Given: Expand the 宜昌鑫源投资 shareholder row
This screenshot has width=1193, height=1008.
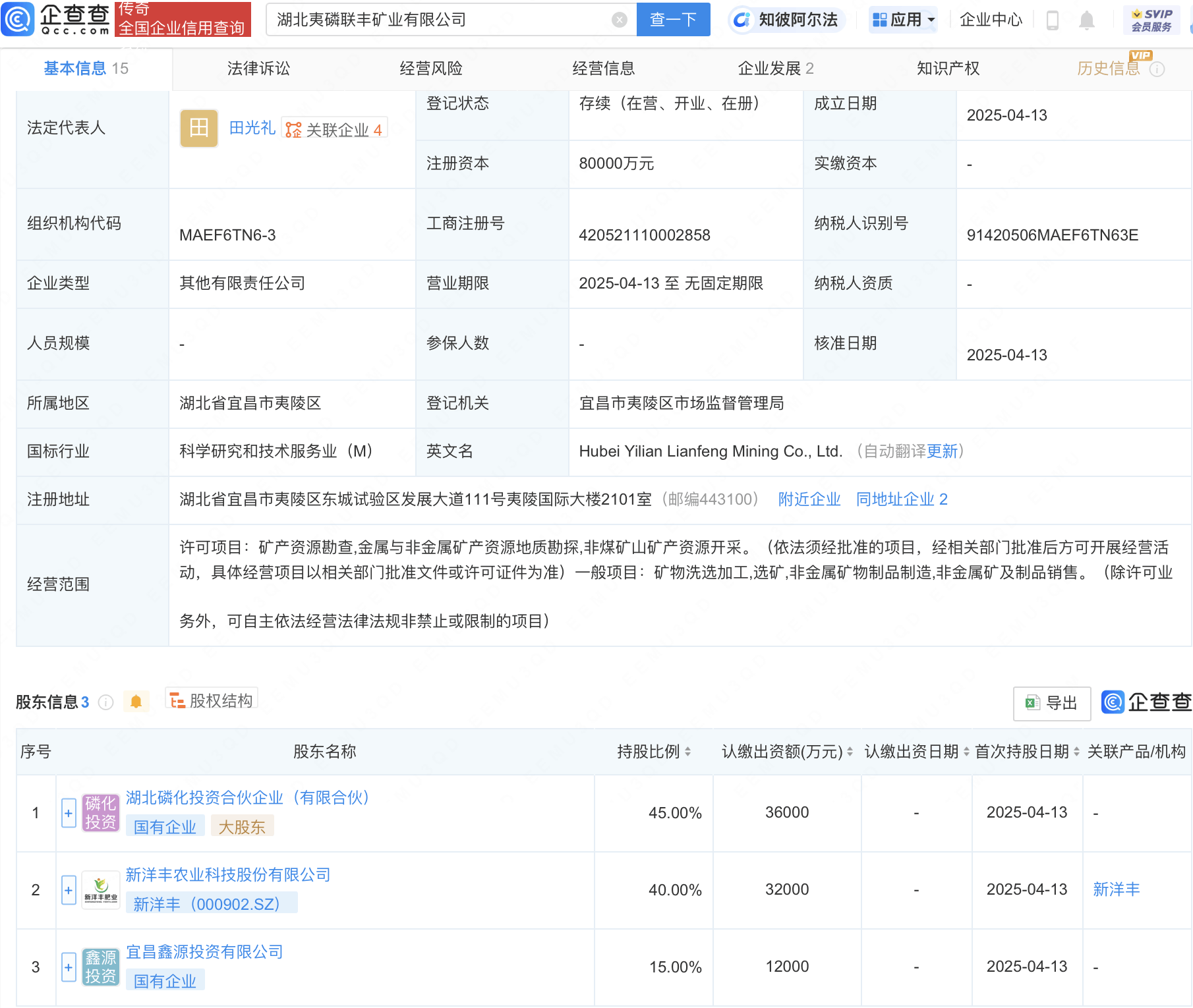Looking at the screenshot, I should [69, 967].
